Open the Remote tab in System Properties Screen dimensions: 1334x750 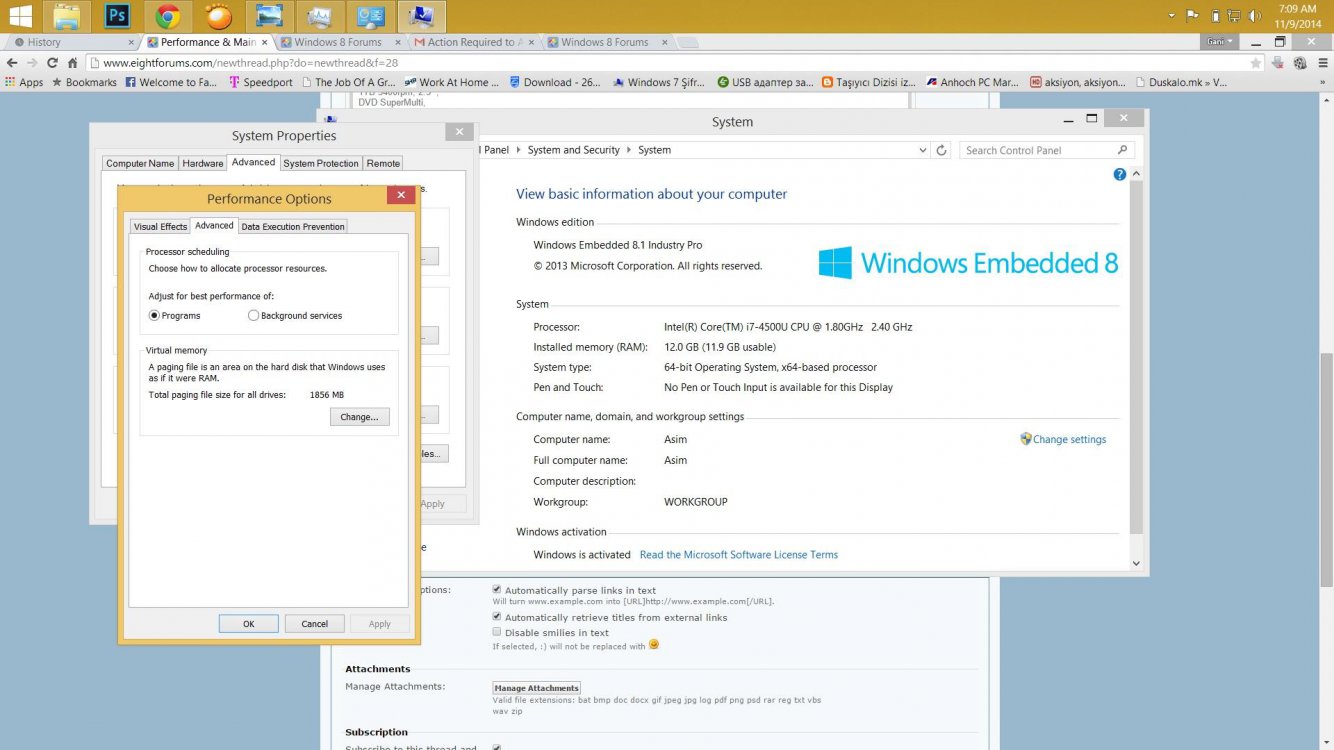pos(383,163)
